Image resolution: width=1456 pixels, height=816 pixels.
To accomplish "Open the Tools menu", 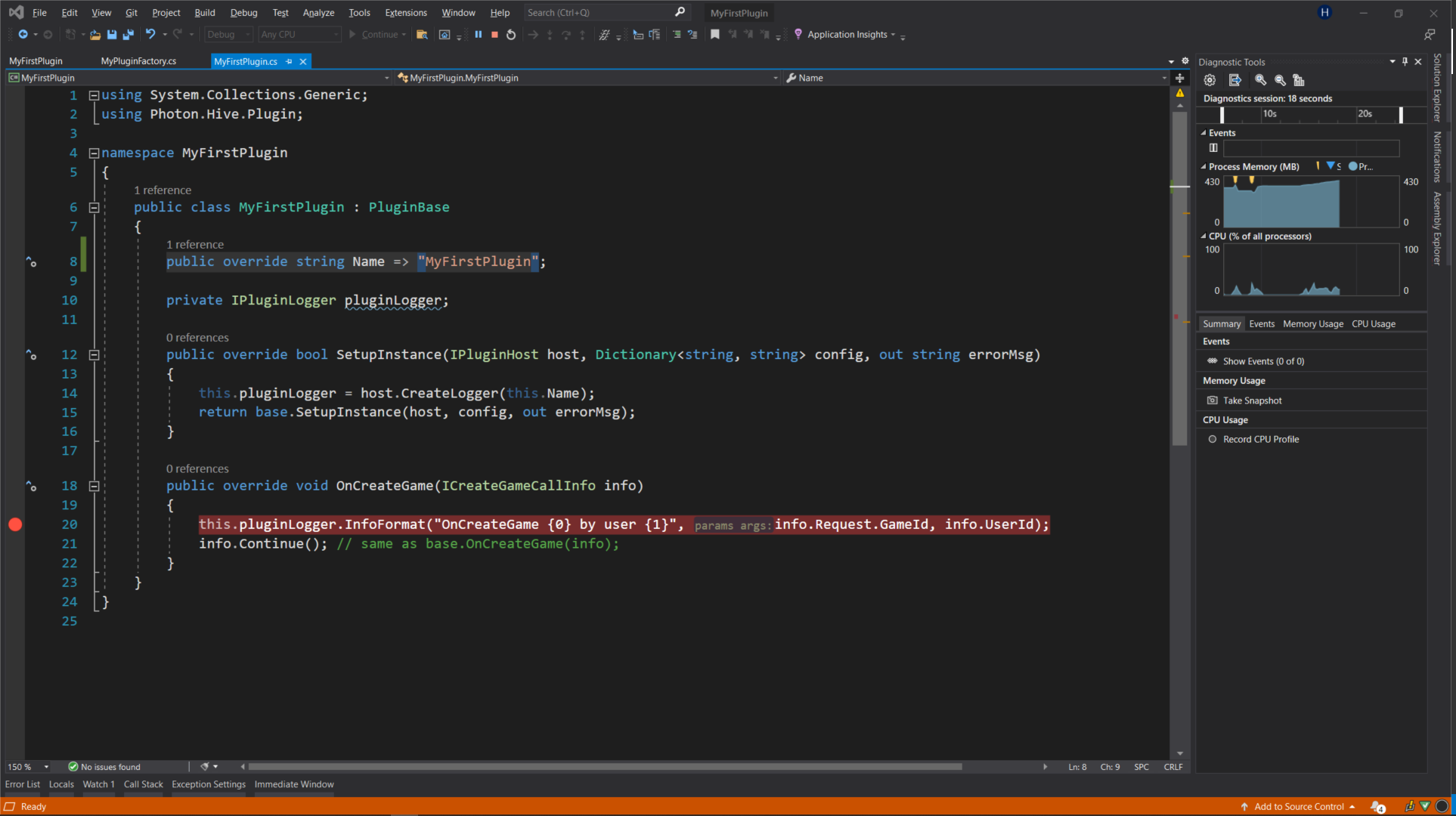I will coord(357,12).
